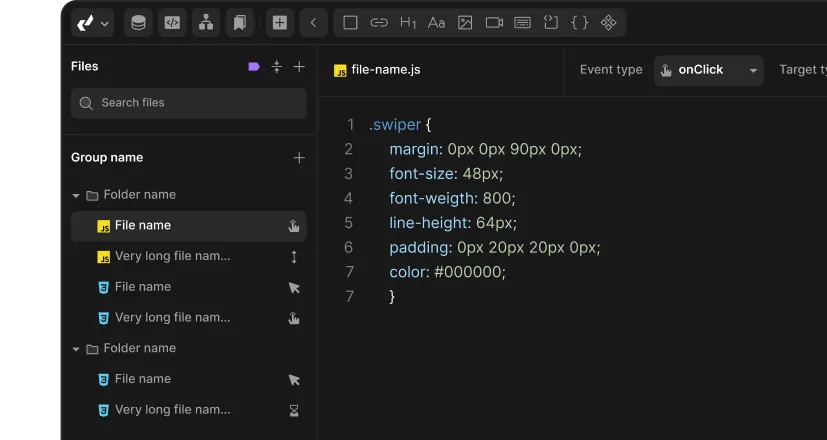827x440 pixels.
Task: Select the image element tool
Action: 465,23
